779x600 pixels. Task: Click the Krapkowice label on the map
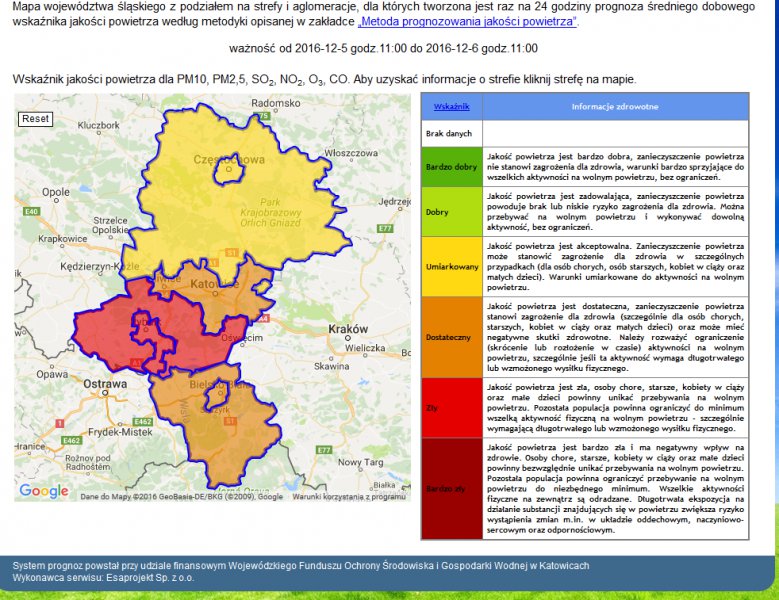(x=63, y=239)
